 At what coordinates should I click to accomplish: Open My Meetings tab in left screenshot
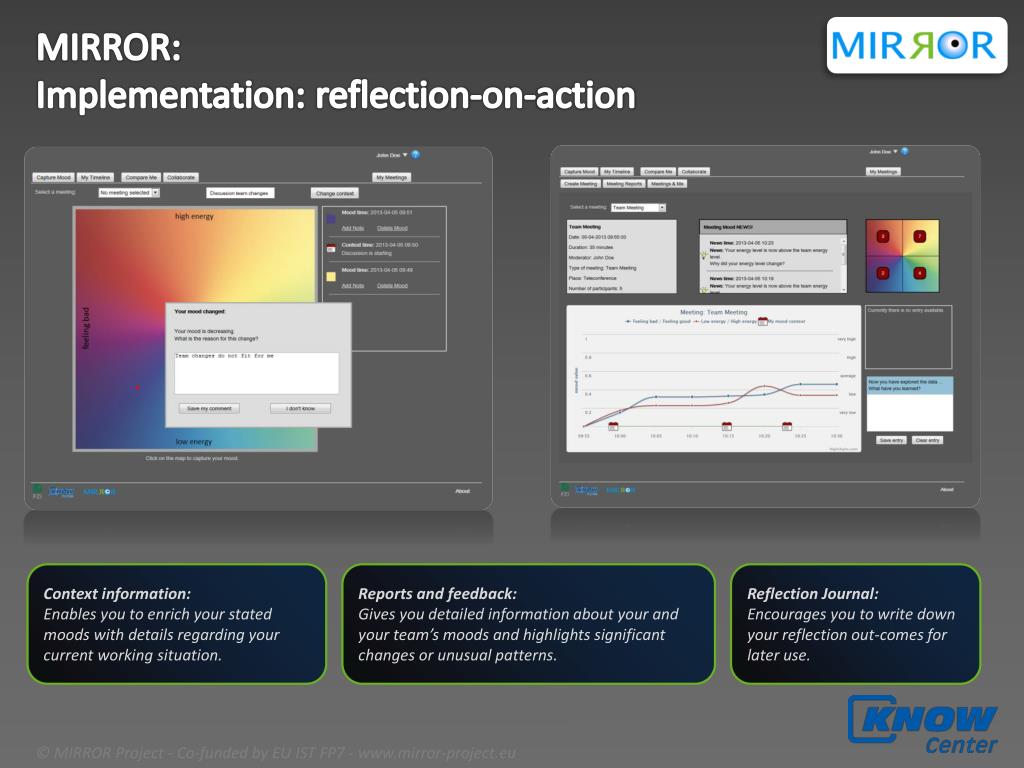click(392, 178)
